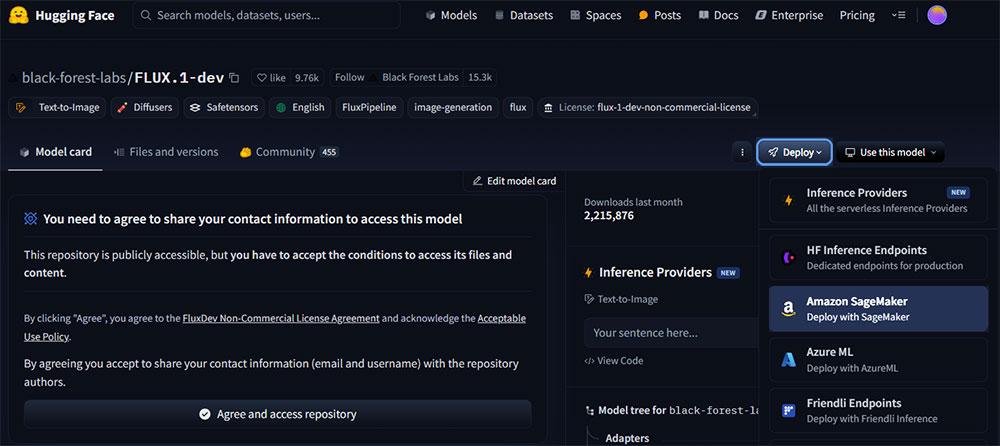Click Agree and access repository button
This screenshot has height=446, width=1000.
[x=277, y=414]
